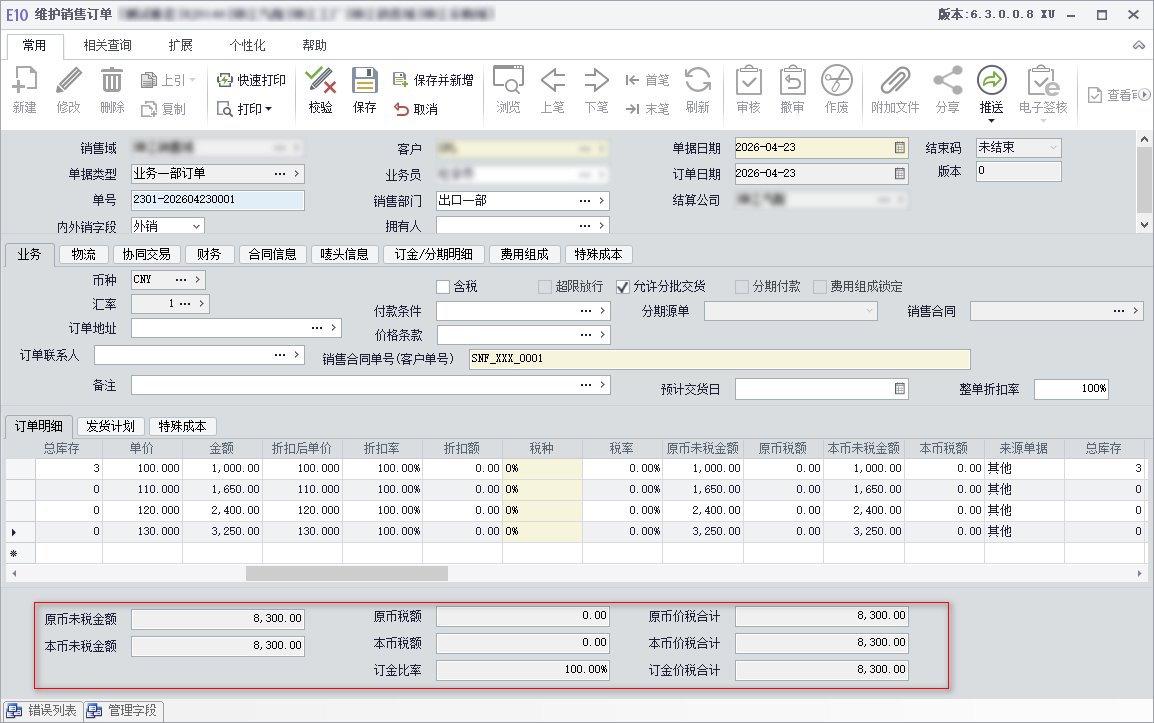Open 付款条件 lookup ellipsis
This screenshot has width=1154, height=723.
coord(586,311)
